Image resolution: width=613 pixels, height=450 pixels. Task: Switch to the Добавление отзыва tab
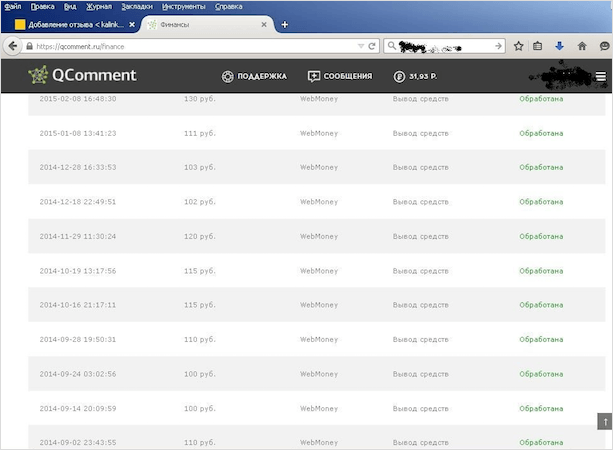[70, 24]
